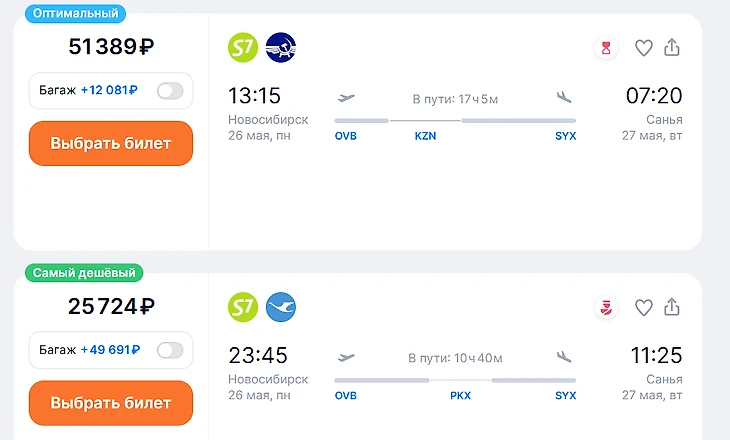Click S7 airline logo on 51389₽ ticket
Viewport: 730px width, 440px height.
243,47
